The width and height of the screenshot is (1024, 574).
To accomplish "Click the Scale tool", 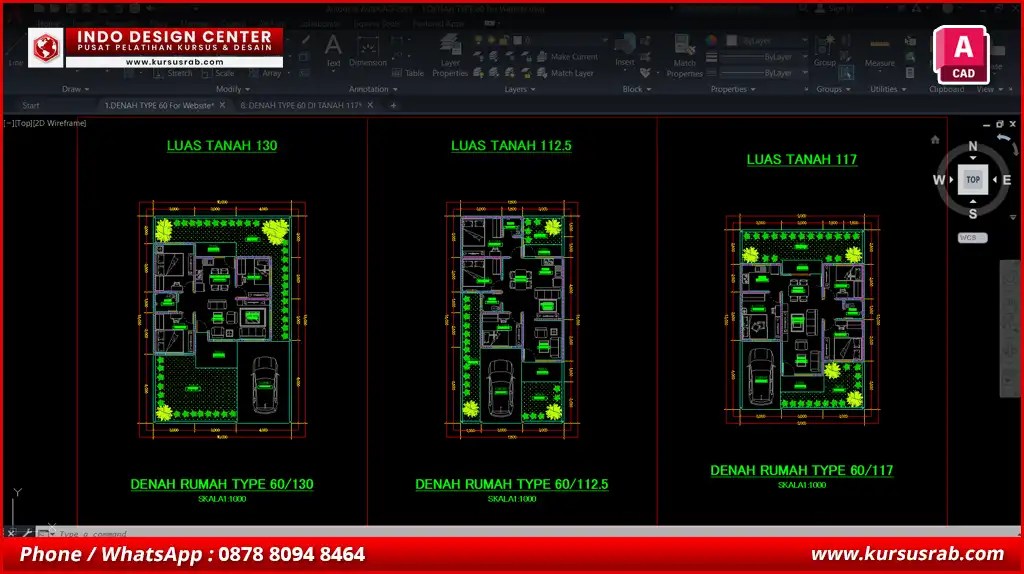I will coord(218,73).
